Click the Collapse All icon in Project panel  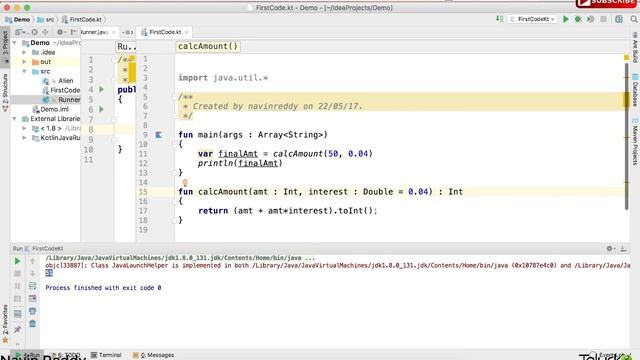45,32
